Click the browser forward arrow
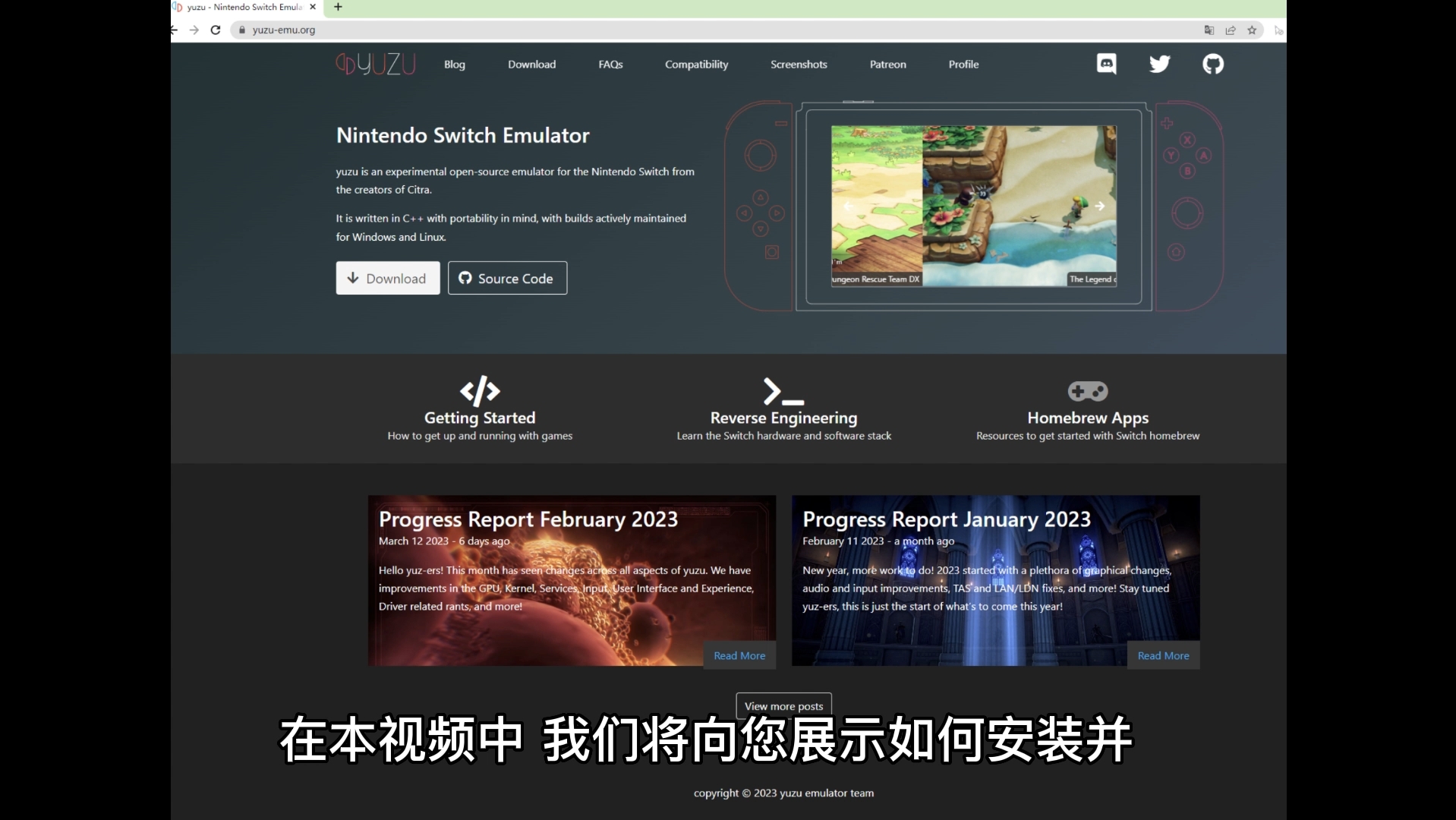Viewport: 1456px width, 820px height. 194,30
